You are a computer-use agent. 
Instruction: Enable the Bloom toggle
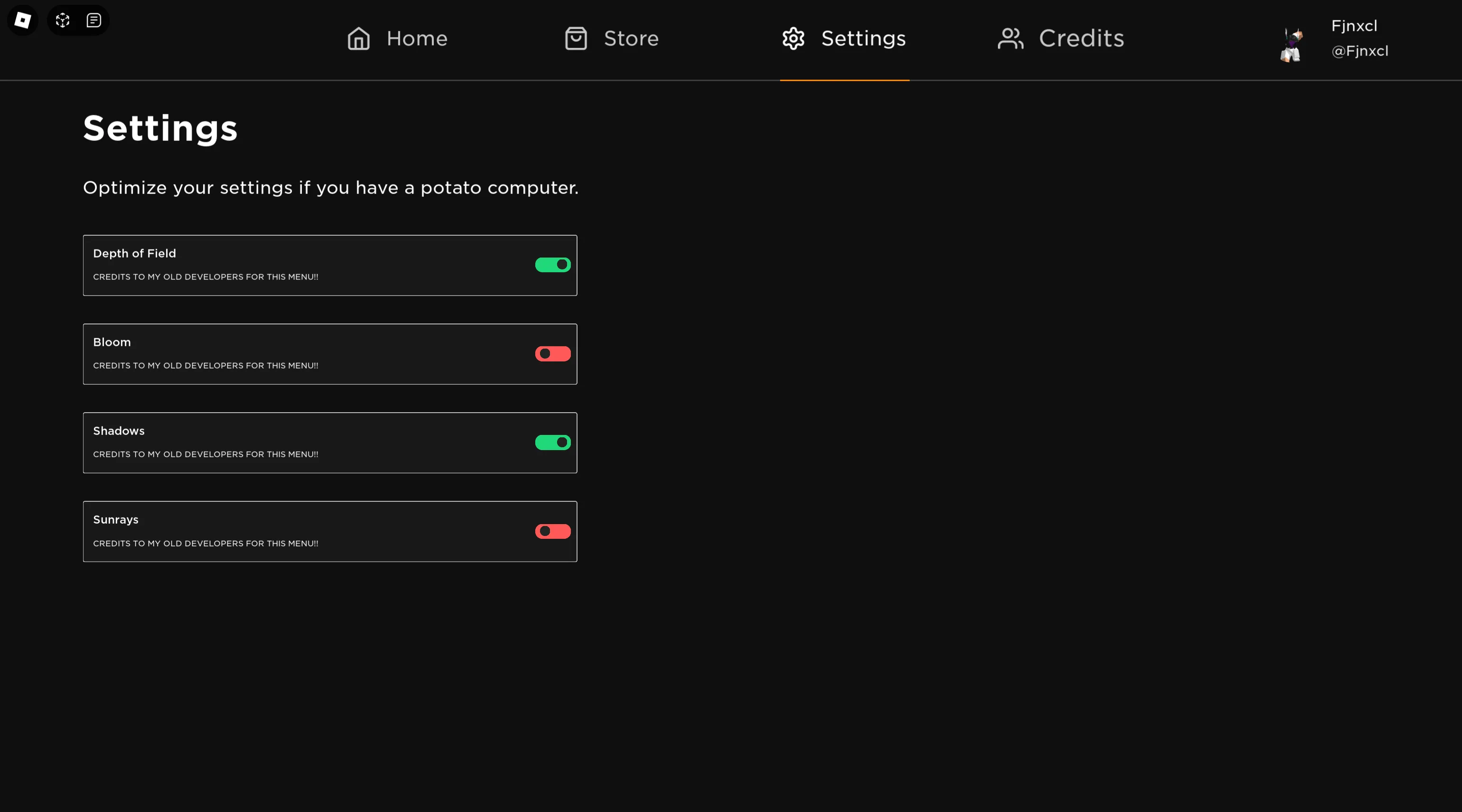(x=553, y=354)
